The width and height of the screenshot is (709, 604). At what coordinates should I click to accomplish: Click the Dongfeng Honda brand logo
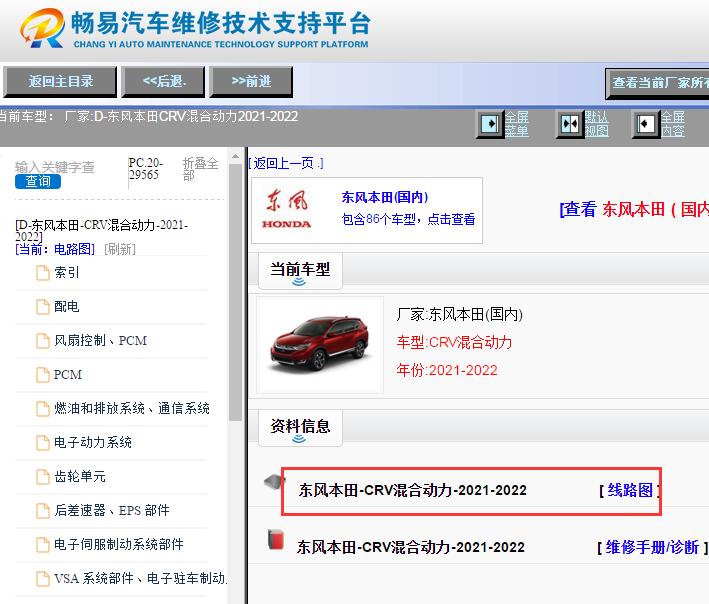(287, 209)
